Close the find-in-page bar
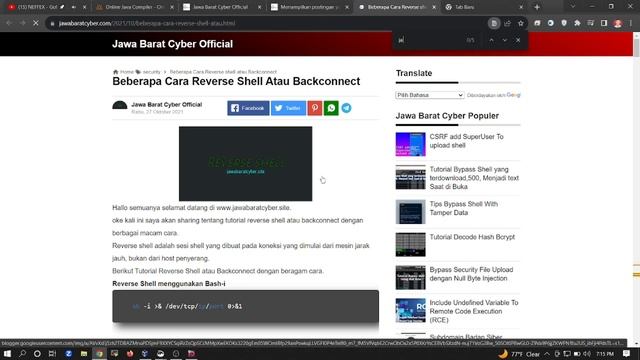 (x=518, y=40)
